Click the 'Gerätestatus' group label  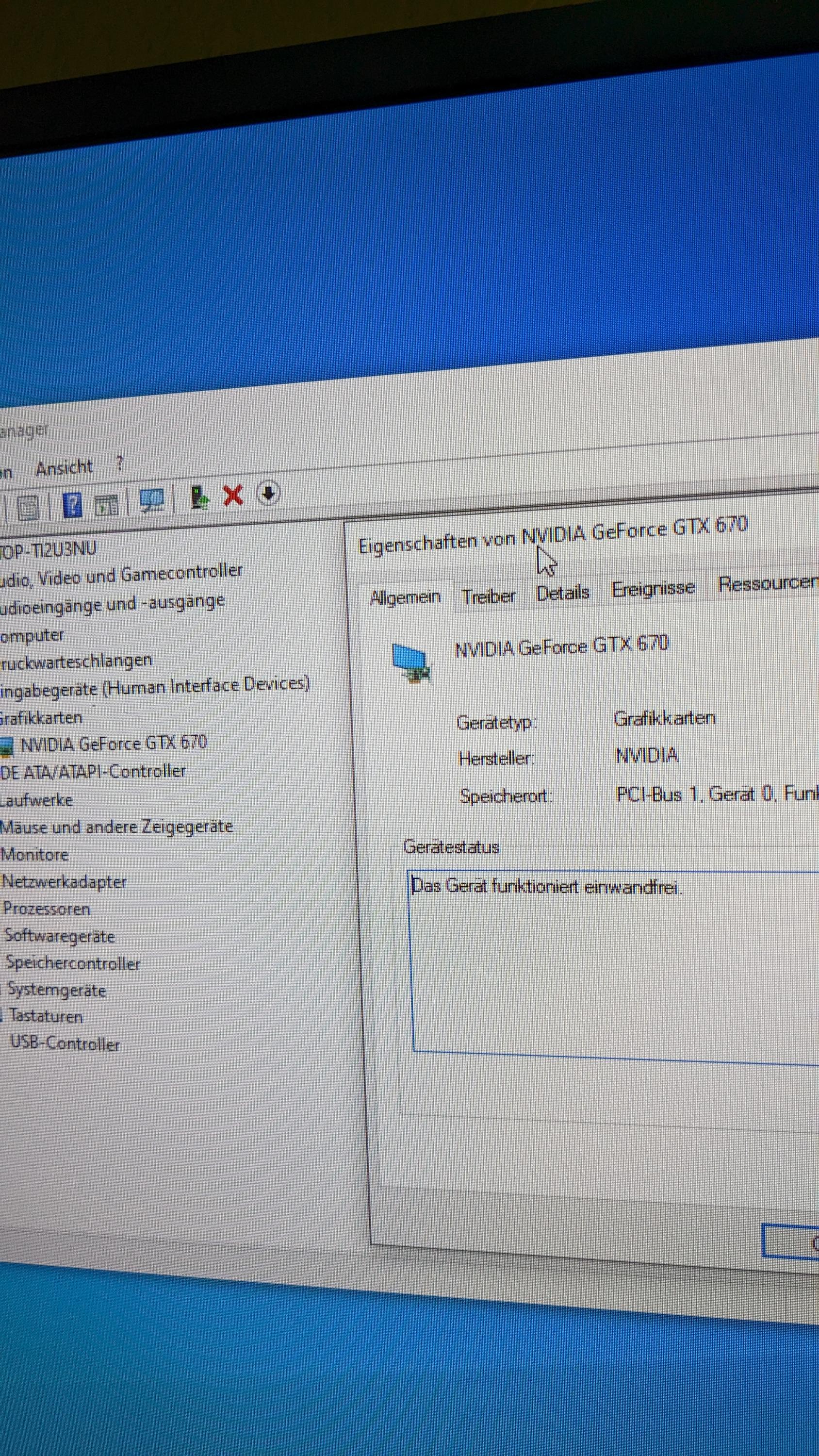(x=451, y=847)
